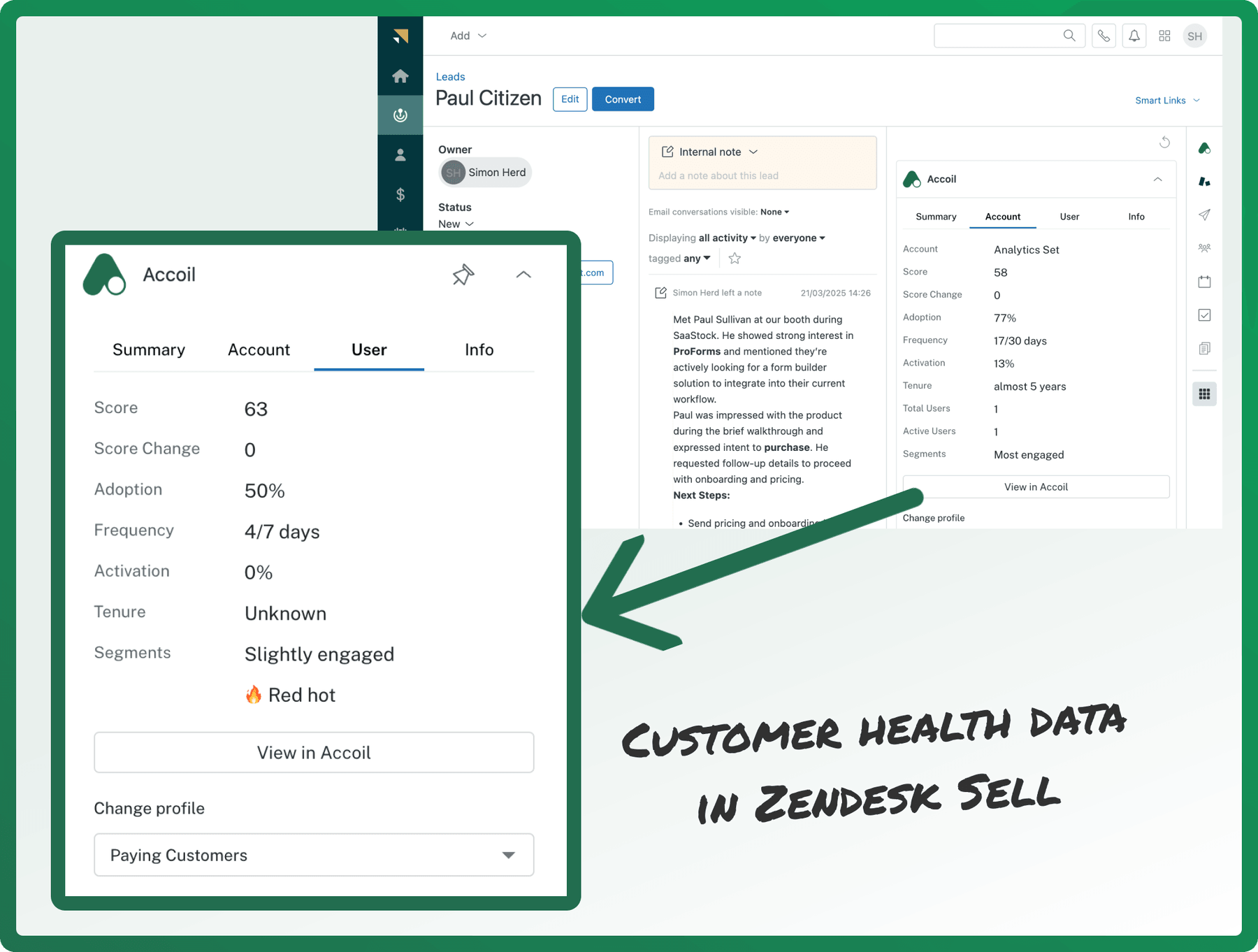Open the notifications bell icon

tap(1134, 36)
